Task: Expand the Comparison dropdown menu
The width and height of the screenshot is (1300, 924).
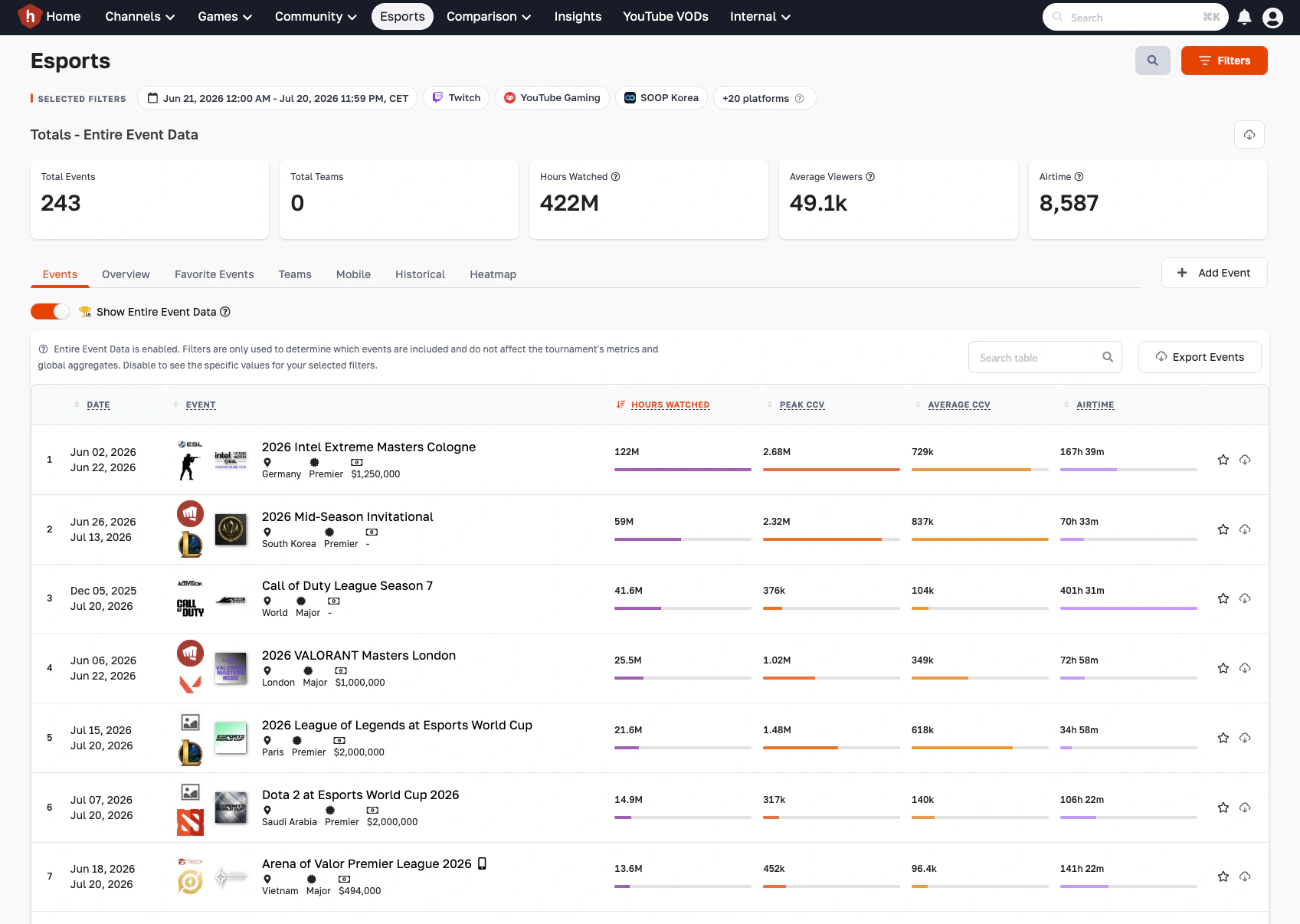Action: tap(489, 17)
